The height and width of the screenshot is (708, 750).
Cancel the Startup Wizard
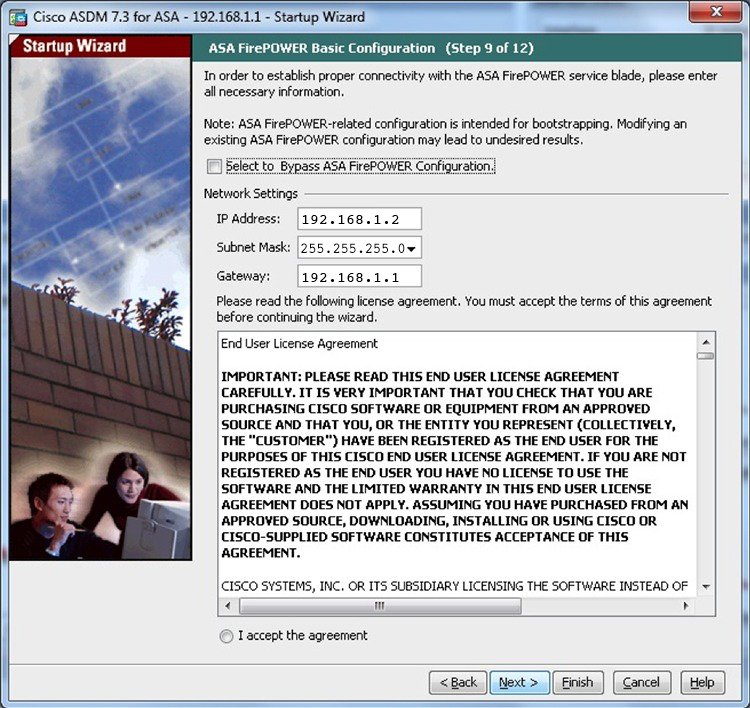coord(641,682)
